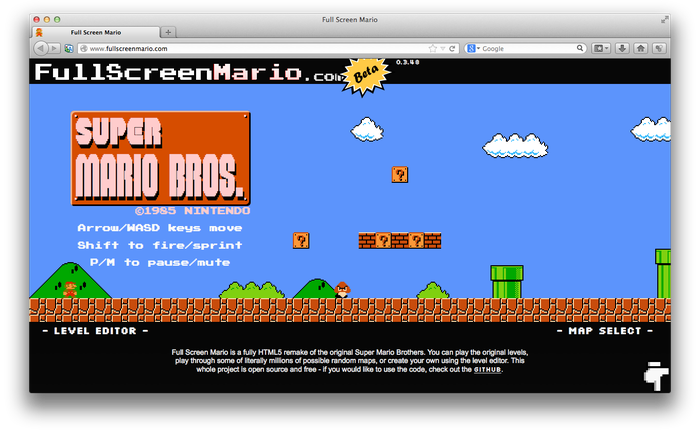This screenshot has height=430, width=700.
Task: Minimize the window with yellow button
Action: coord(46,19)
